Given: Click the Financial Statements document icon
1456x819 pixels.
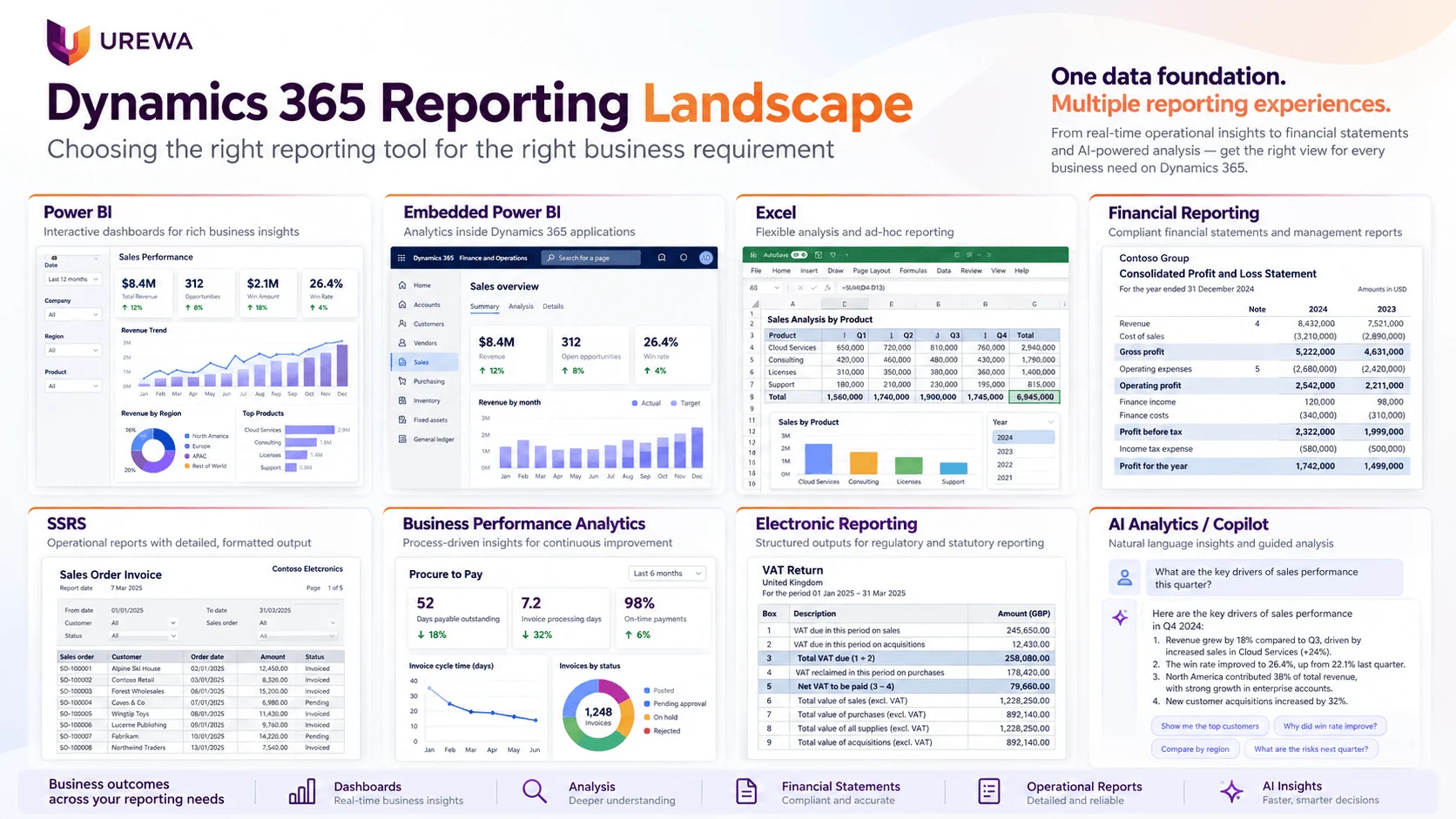Looking at the screenshot, I should click(x=746, y=791).
